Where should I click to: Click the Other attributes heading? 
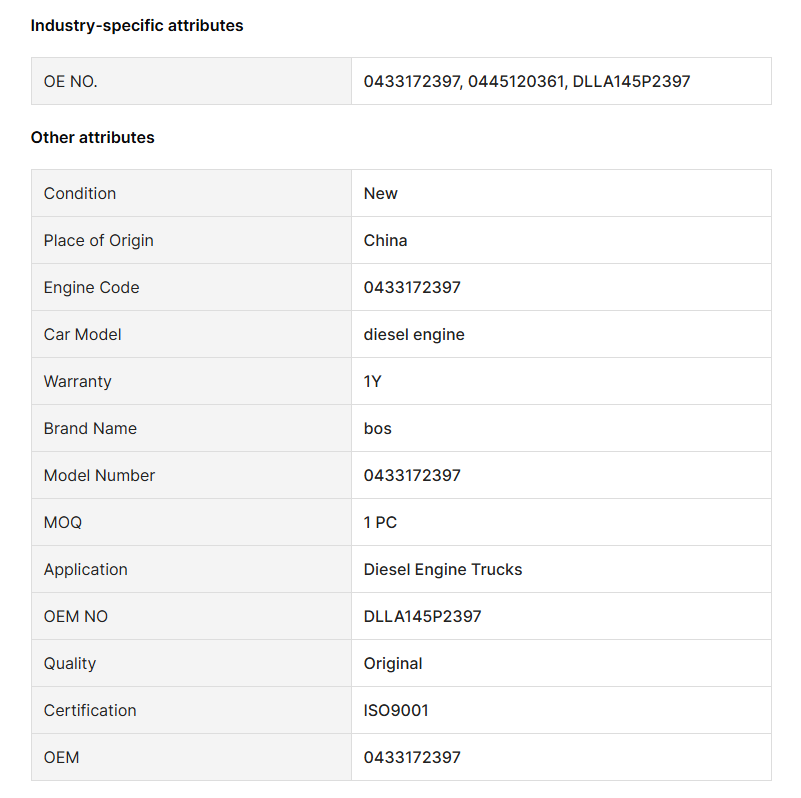[x=92, y=137]
